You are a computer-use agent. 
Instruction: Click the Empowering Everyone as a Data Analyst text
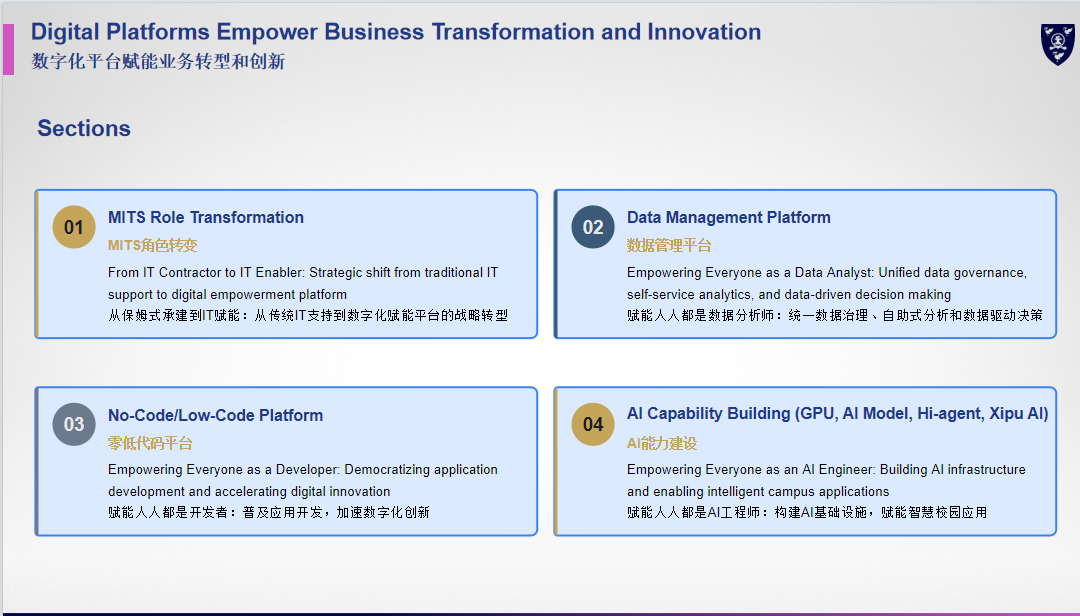tap(827, 283)
